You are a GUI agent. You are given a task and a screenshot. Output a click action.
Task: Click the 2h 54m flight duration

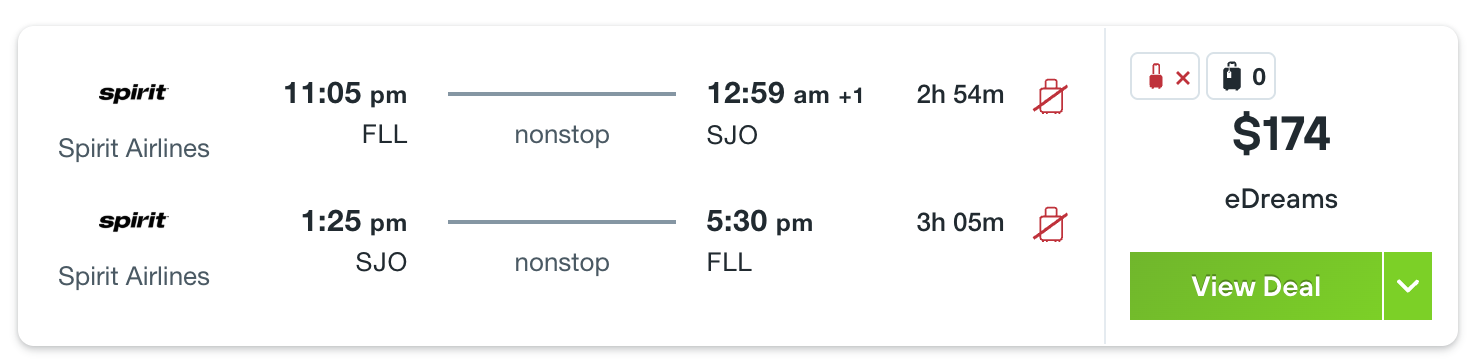[x=960, y=95]
